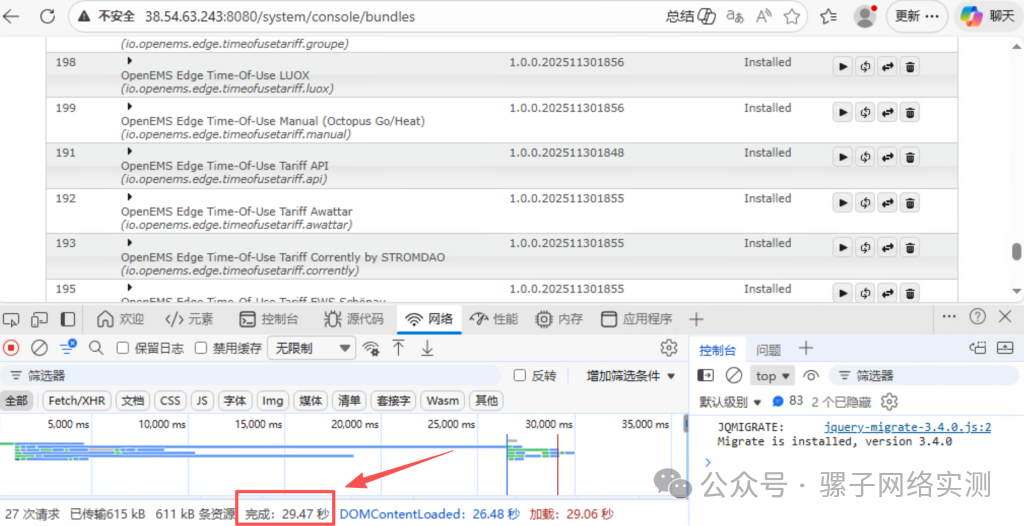This screenshot has height=526, width=1024.
Task: Filter requests by Img
Action: [x=273, y=401]
